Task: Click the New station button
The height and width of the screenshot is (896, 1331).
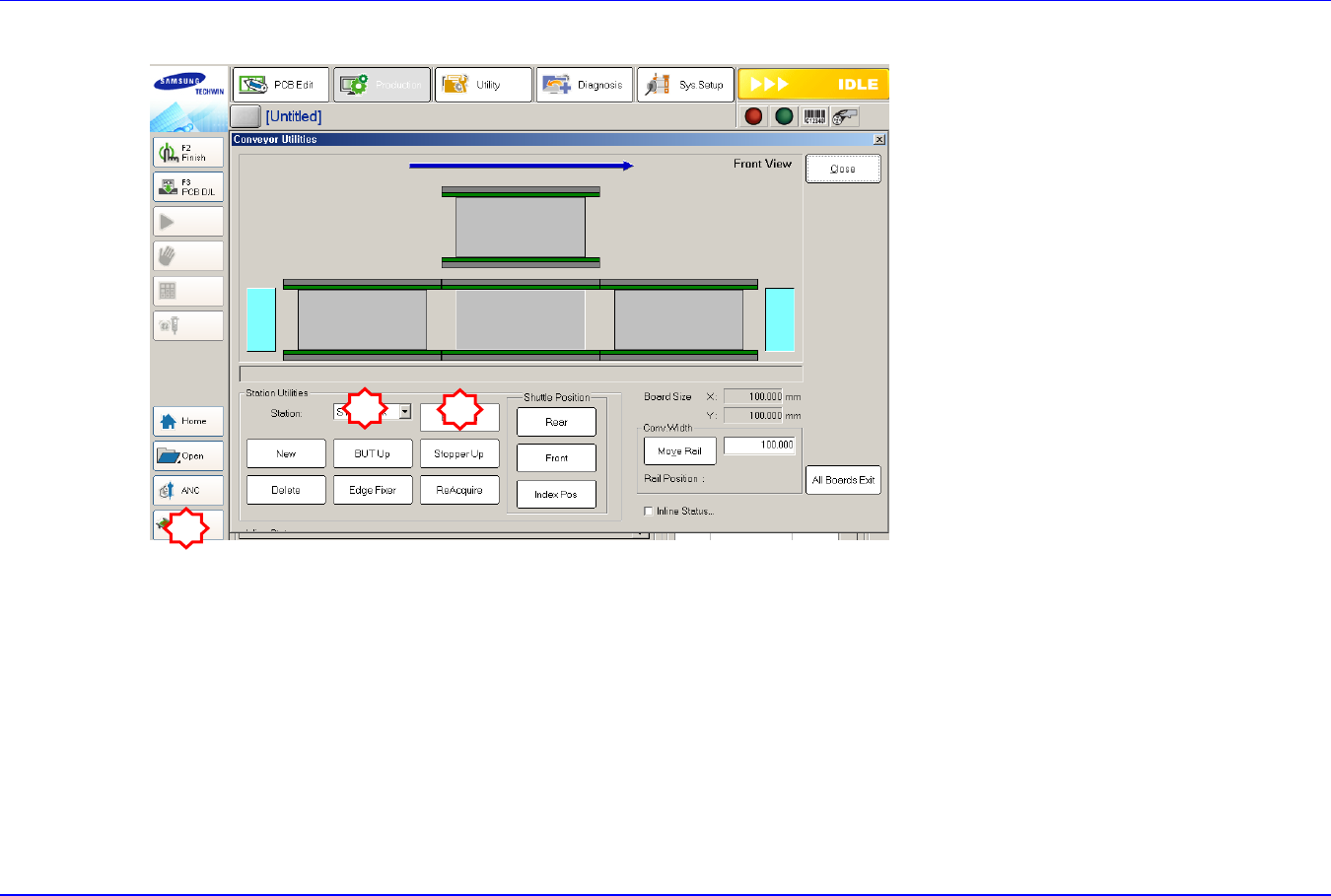Action: click(286, 453)
